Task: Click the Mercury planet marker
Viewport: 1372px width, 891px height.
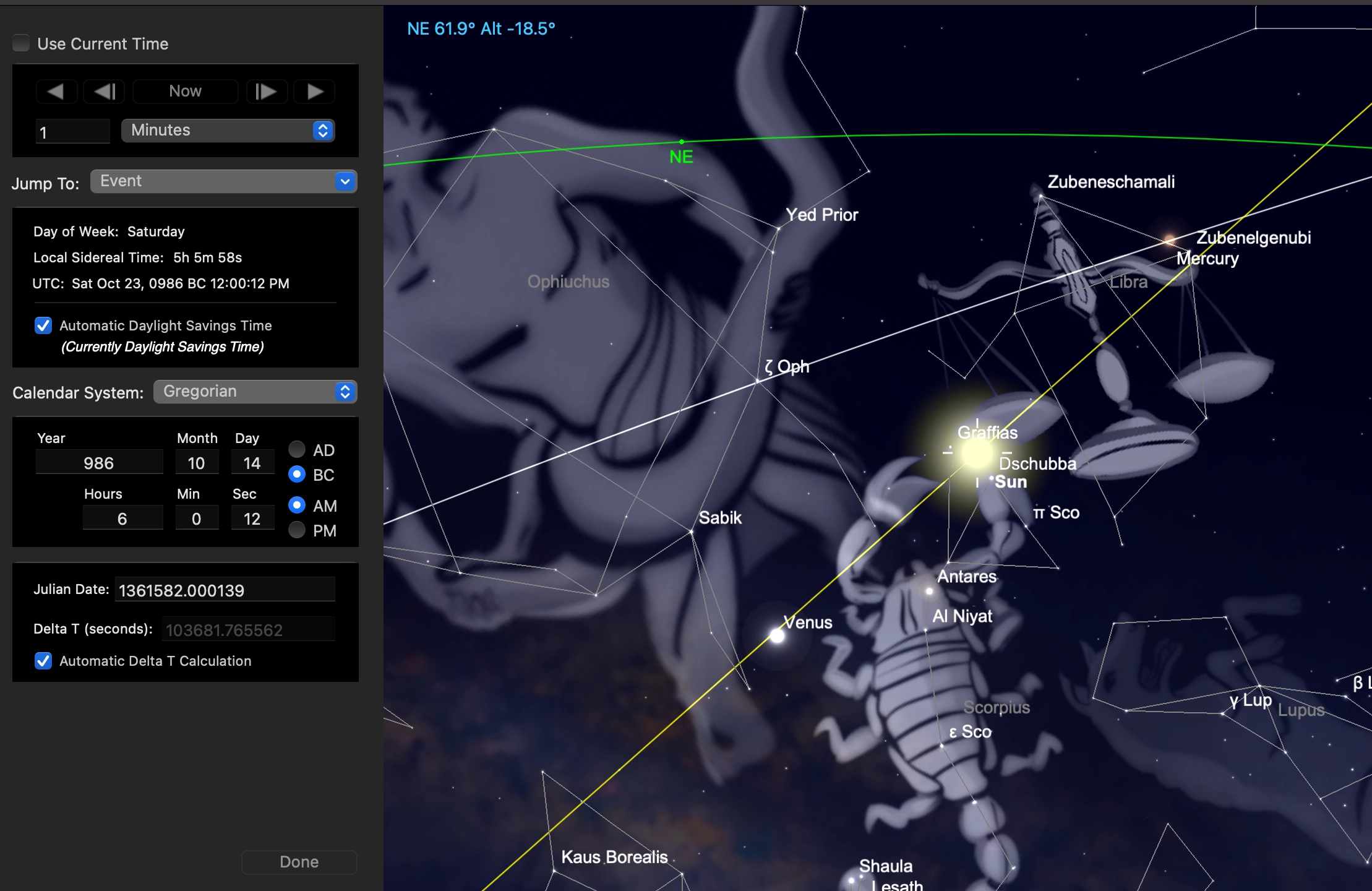Action: [1169, 239]
